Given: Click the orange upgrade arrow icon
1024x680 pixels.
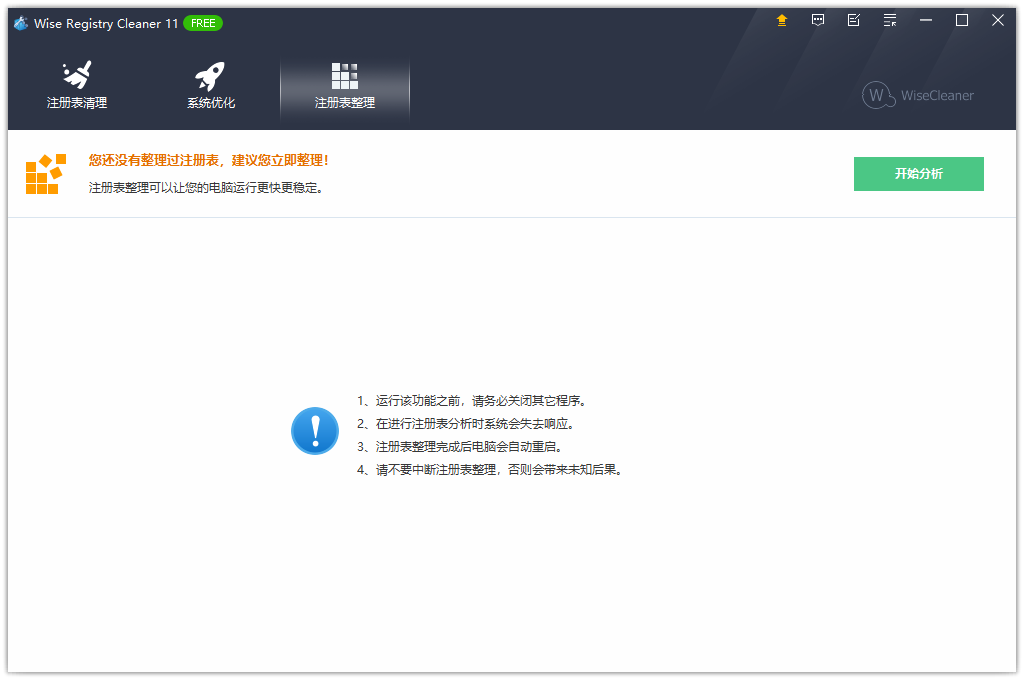Looking at the screenshot, I should (x=782, y=21).
